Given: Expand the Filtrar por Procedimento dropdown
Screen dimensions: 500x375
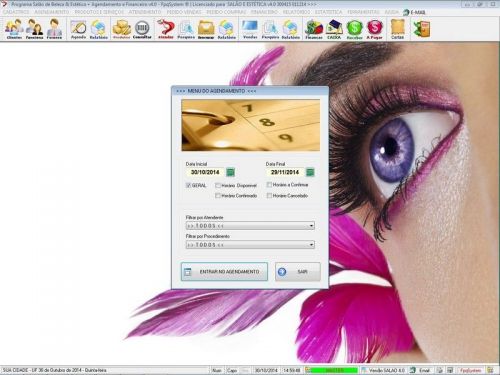Looking at the screenshot, I should tap(311, 245).
